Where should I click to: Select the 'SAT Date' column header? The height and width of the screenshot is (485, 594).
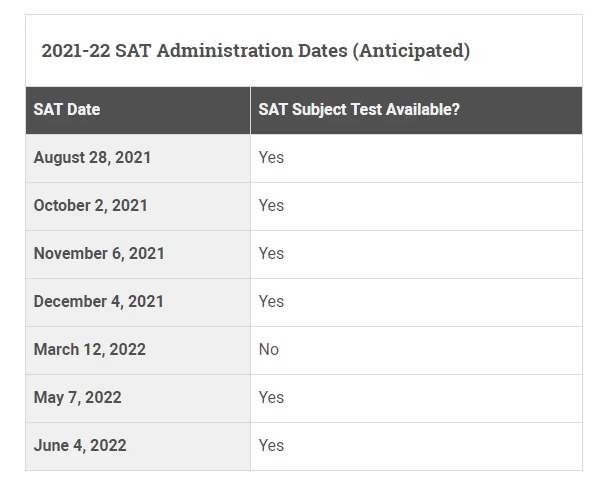[x=138, y=110]
